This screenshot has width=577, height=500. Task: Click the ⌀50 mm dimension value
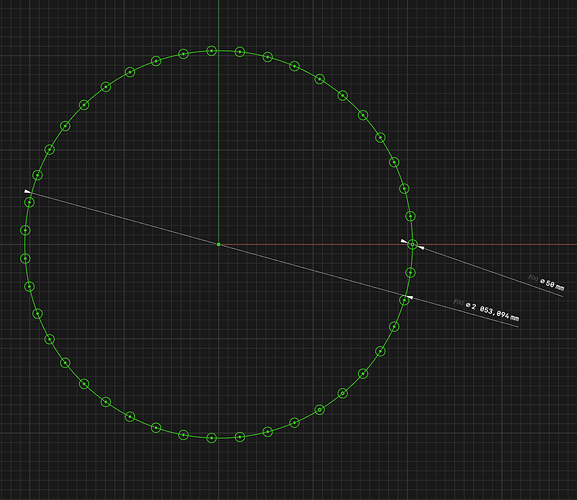pyautogui.click(x=552, y=284)
